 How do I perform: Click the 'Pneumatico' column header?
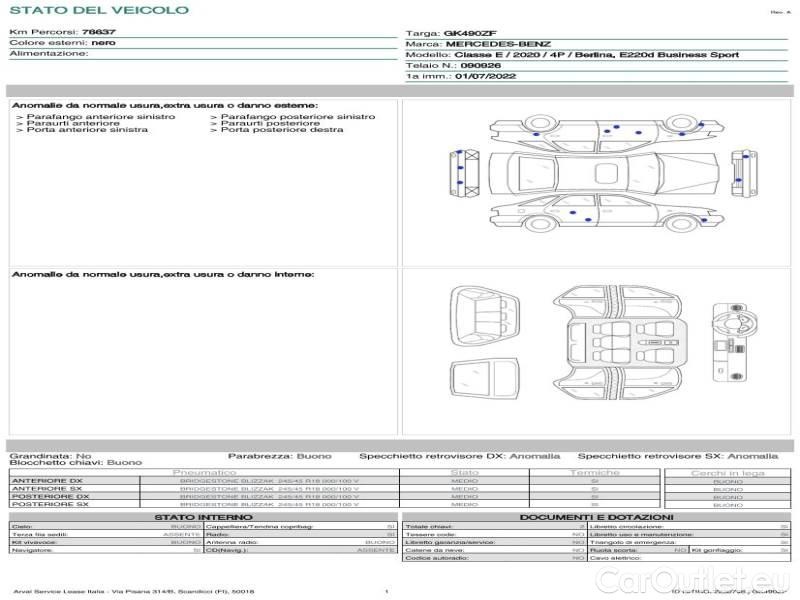[204, 472]
